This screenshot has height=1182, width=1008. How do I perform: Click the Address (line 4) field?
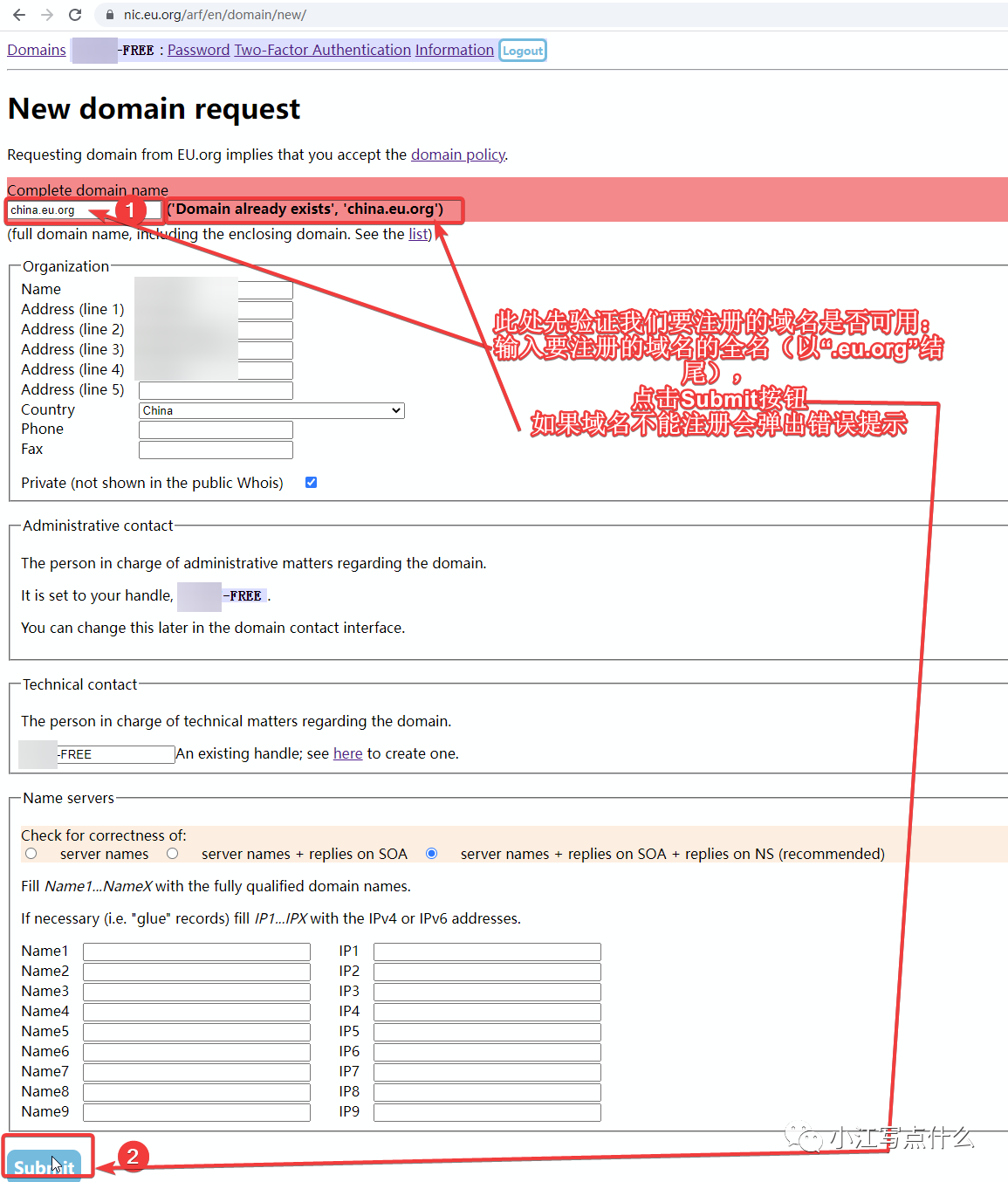[216, 370]
